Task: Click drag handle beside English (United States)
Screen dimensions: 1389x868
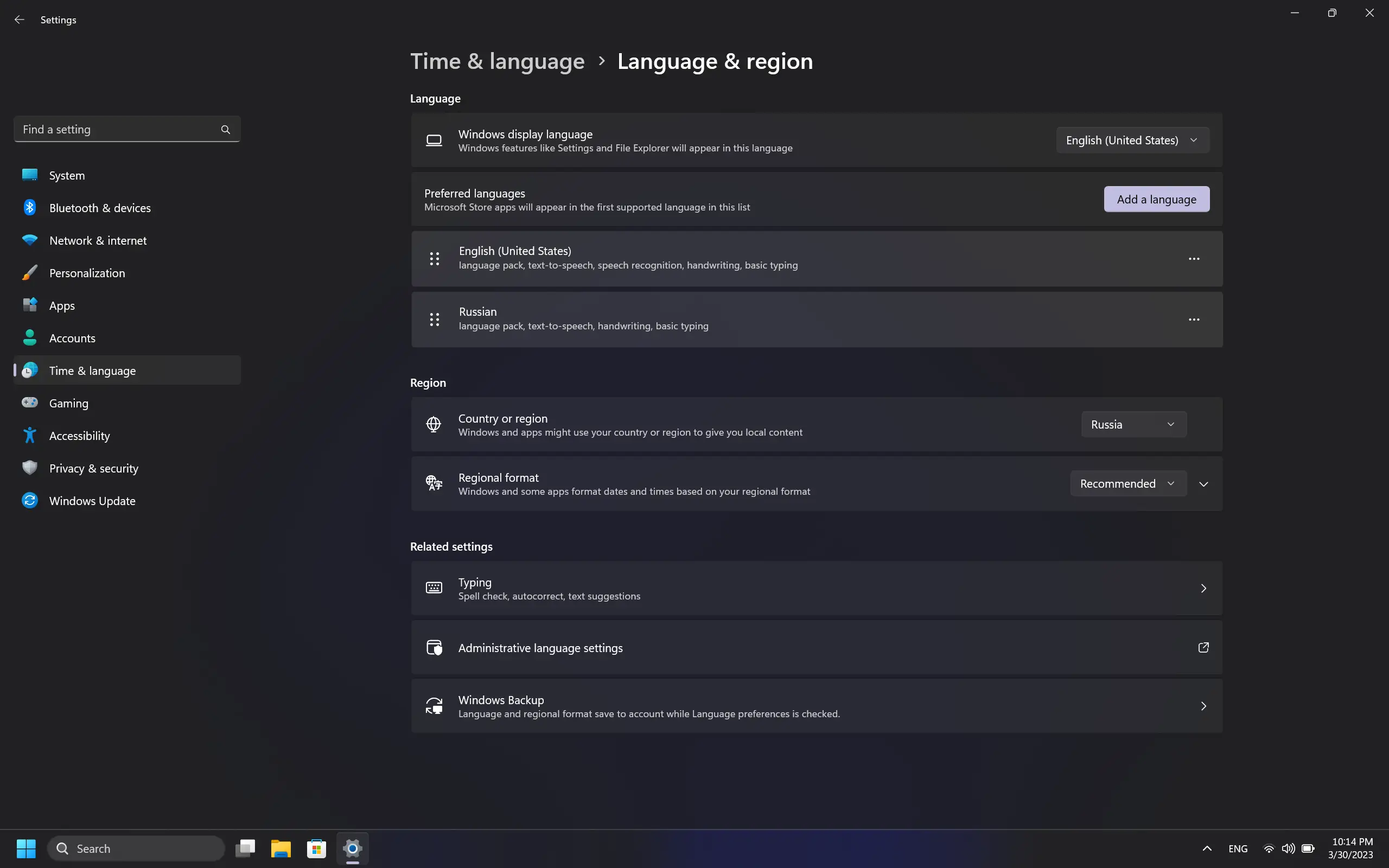Action: (x=435, y=259)
